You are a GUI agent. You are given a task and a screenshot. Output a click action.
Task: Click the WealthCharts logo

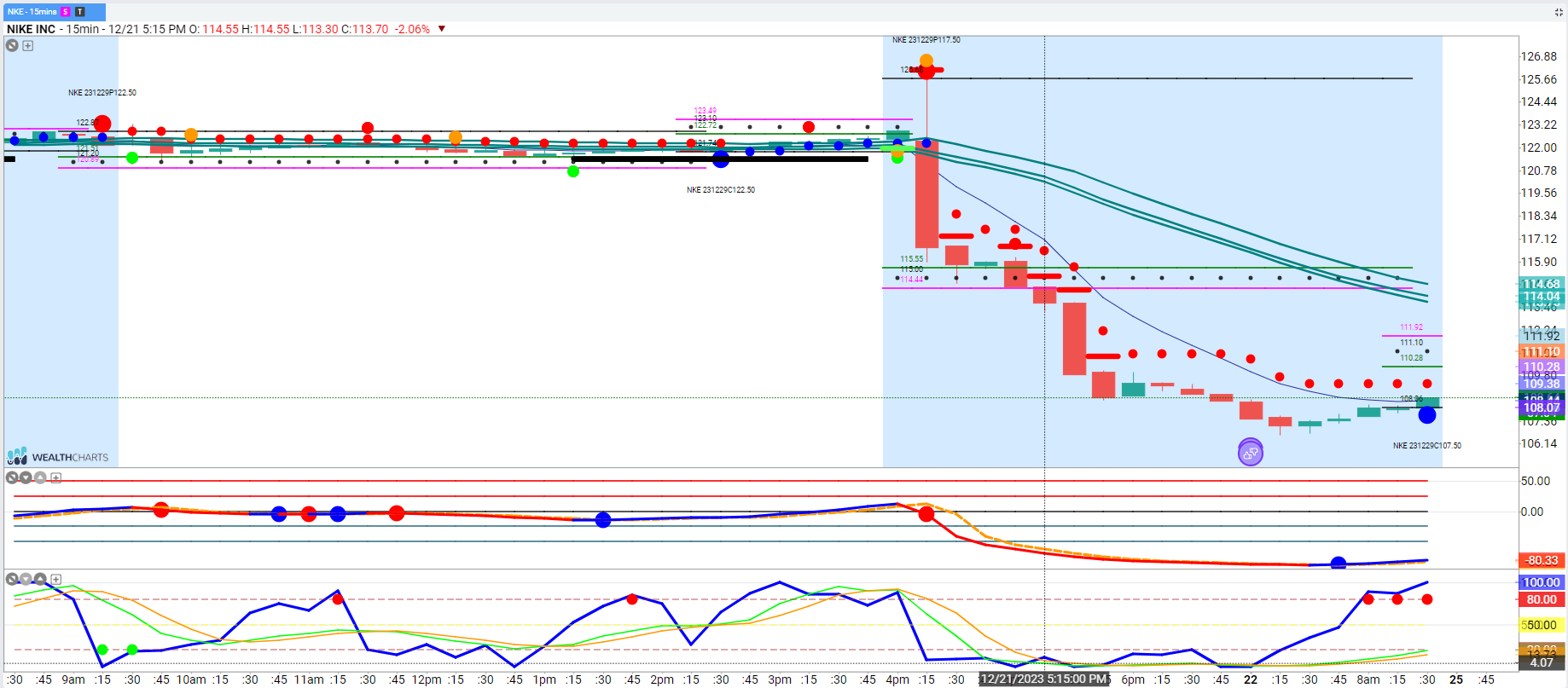(58, 457)
